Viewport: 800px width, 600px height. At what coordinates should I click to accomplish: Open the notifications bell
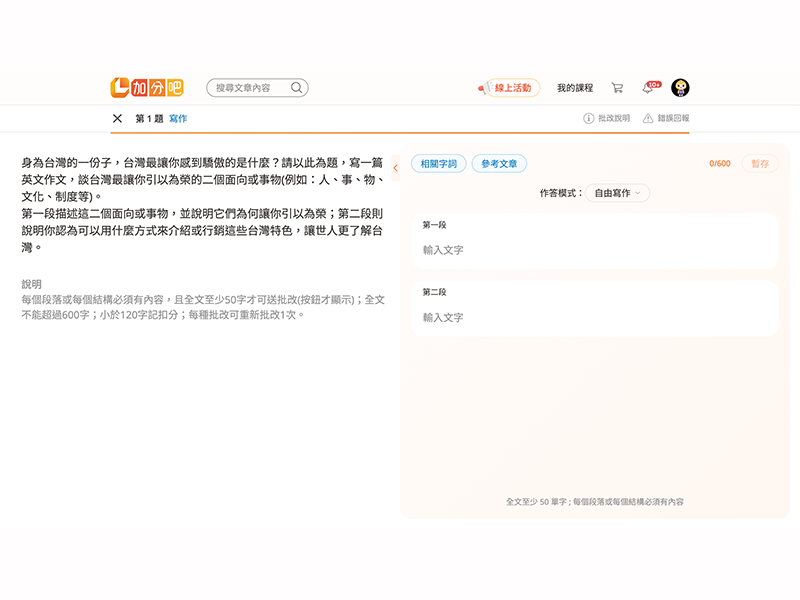648,89
